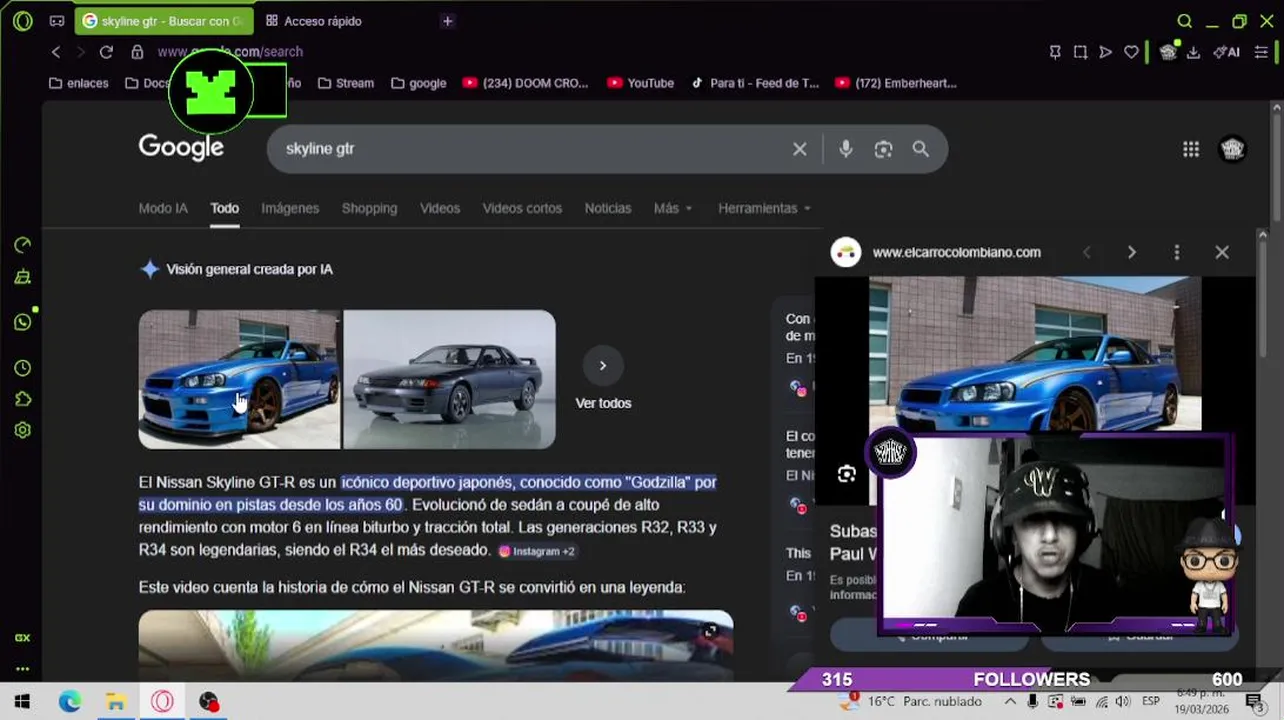This screenshot has width=1284, height=720.
Task: Open the enlaces bookmarks folder
Action: click(x=78, y=83)
